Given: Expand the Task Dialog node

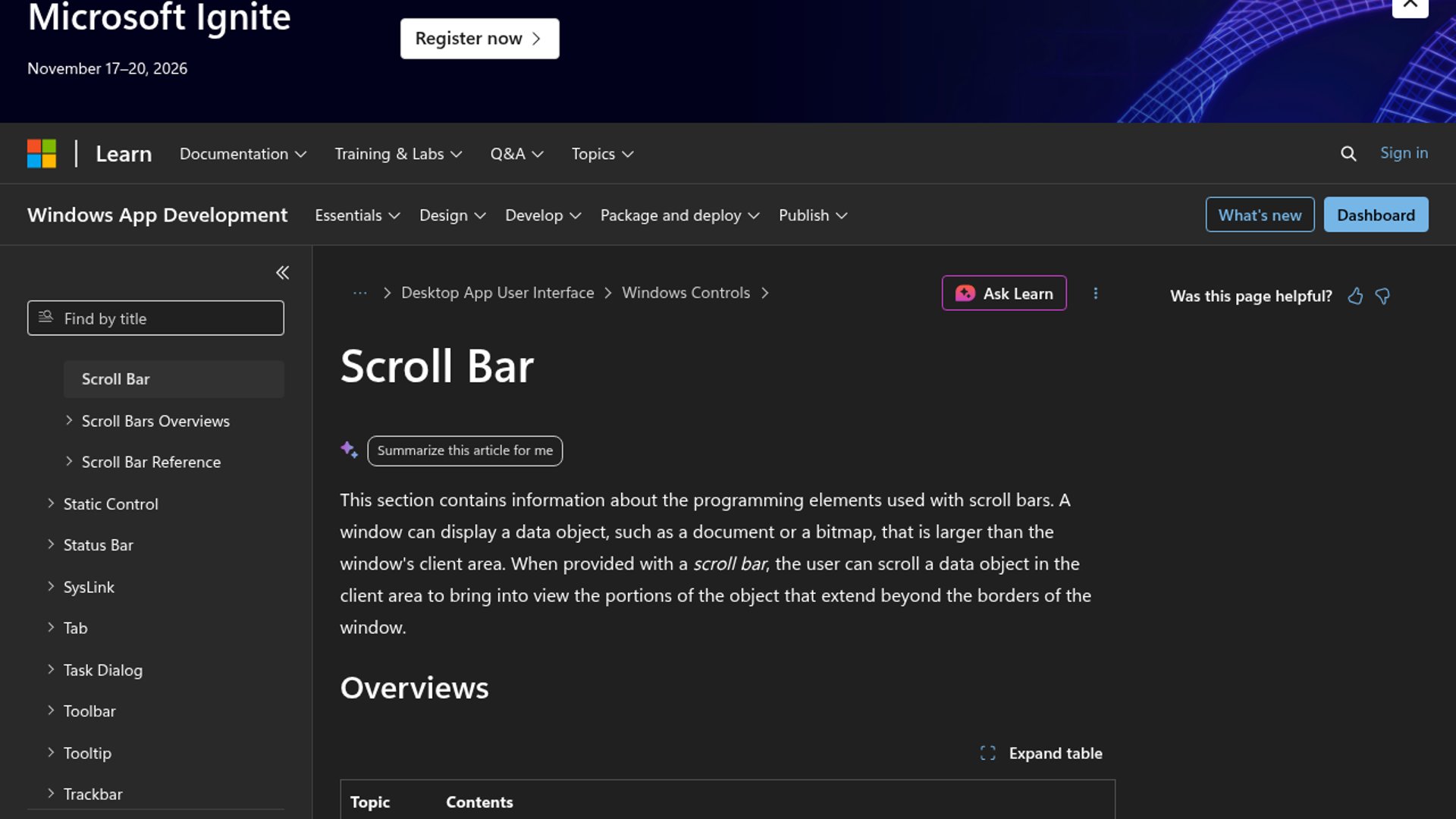Looking at the screenshot, I should tap(51, 669).
